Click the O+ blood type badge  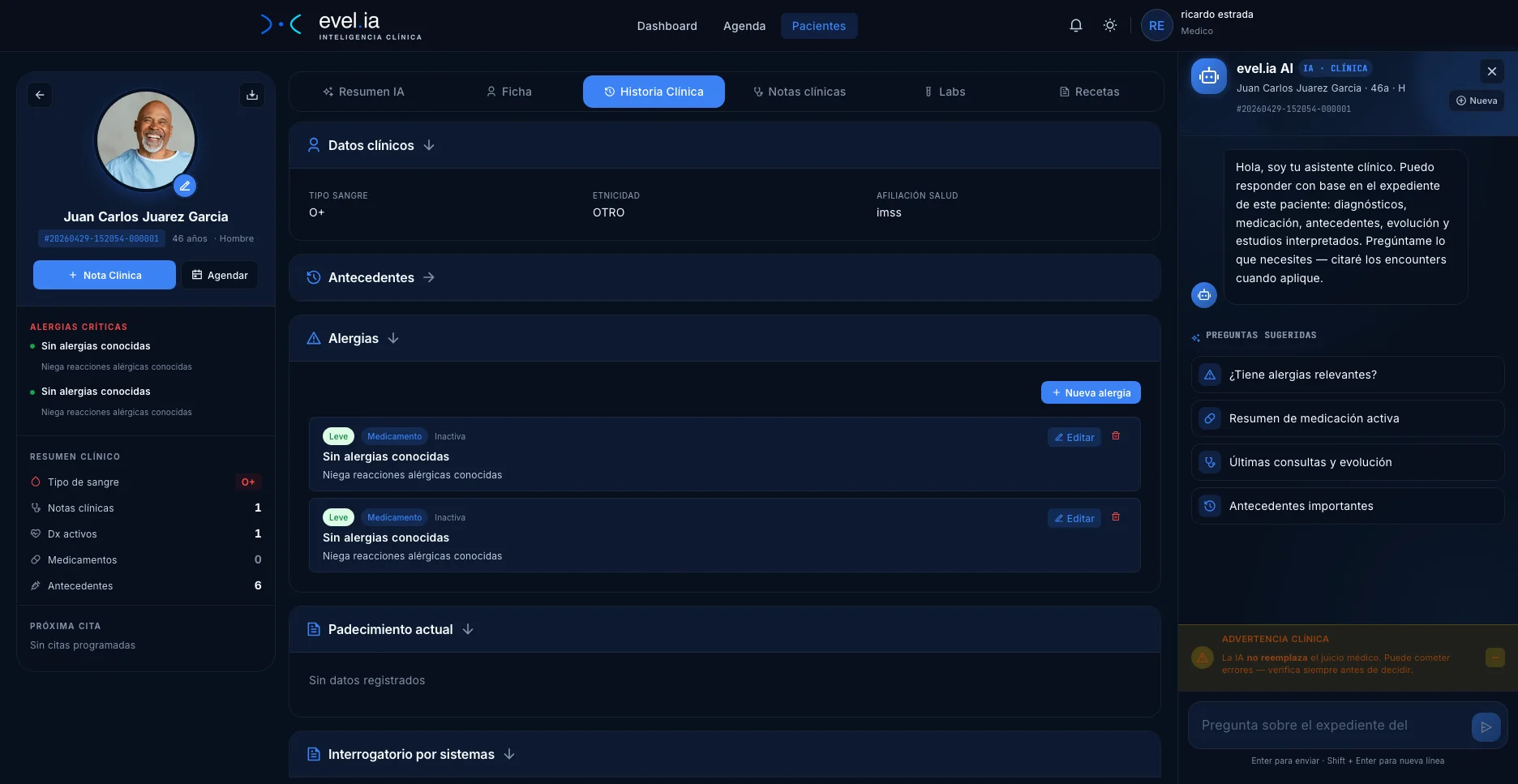248,482
